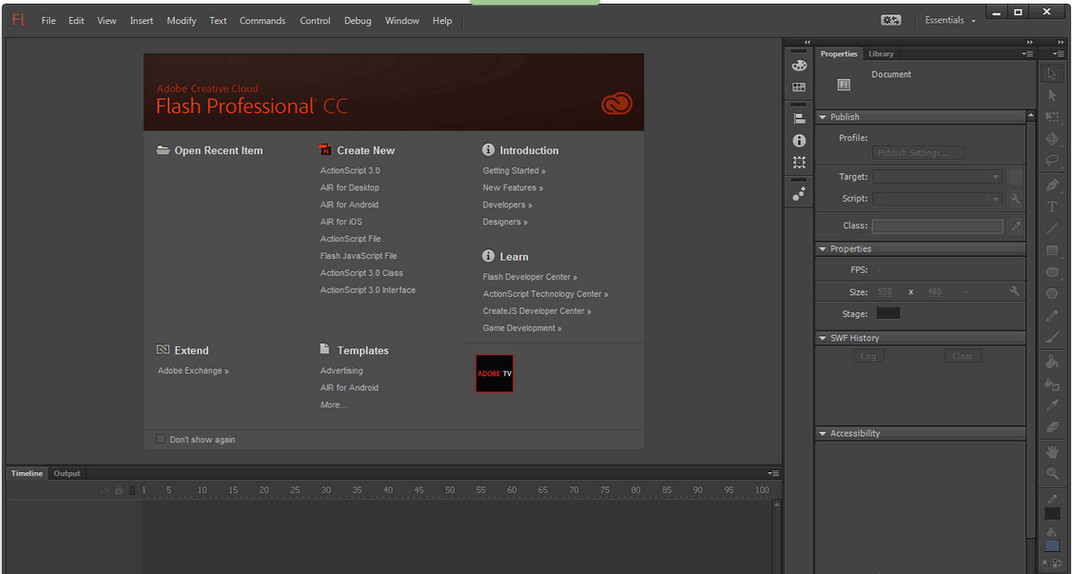Click the Publish Settings button
The image size is (1072, 574).
coord(918,153)
